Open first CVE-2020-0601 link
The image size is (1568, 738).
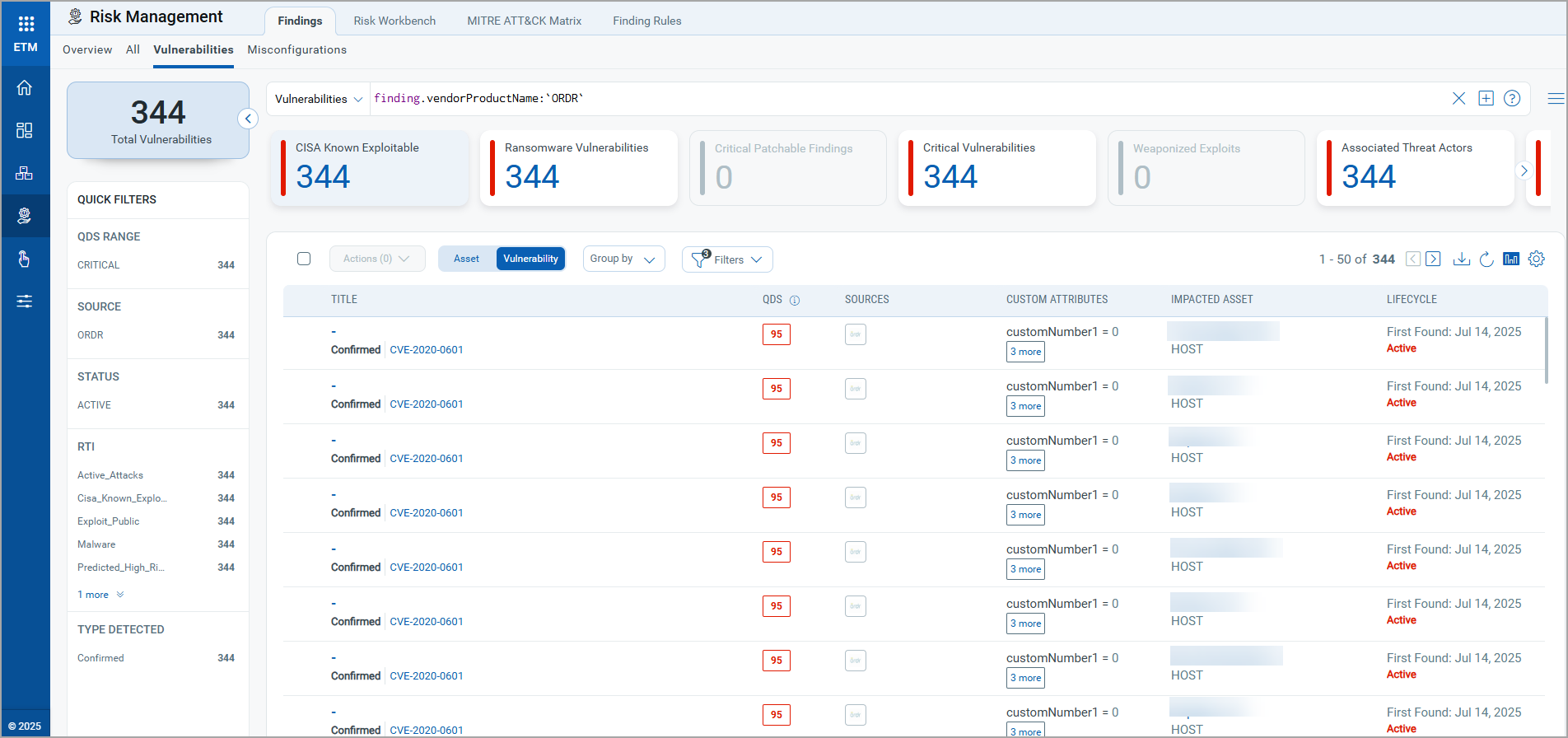click(x=426, y=350)
